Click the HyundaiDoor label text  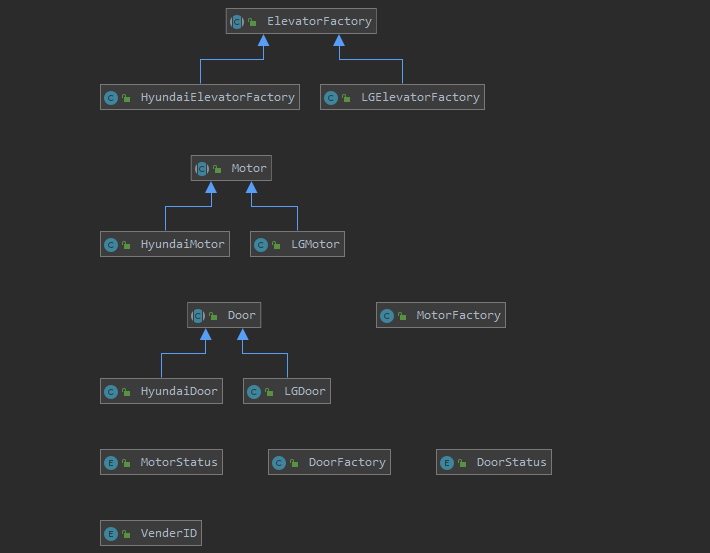pos(179,391)
